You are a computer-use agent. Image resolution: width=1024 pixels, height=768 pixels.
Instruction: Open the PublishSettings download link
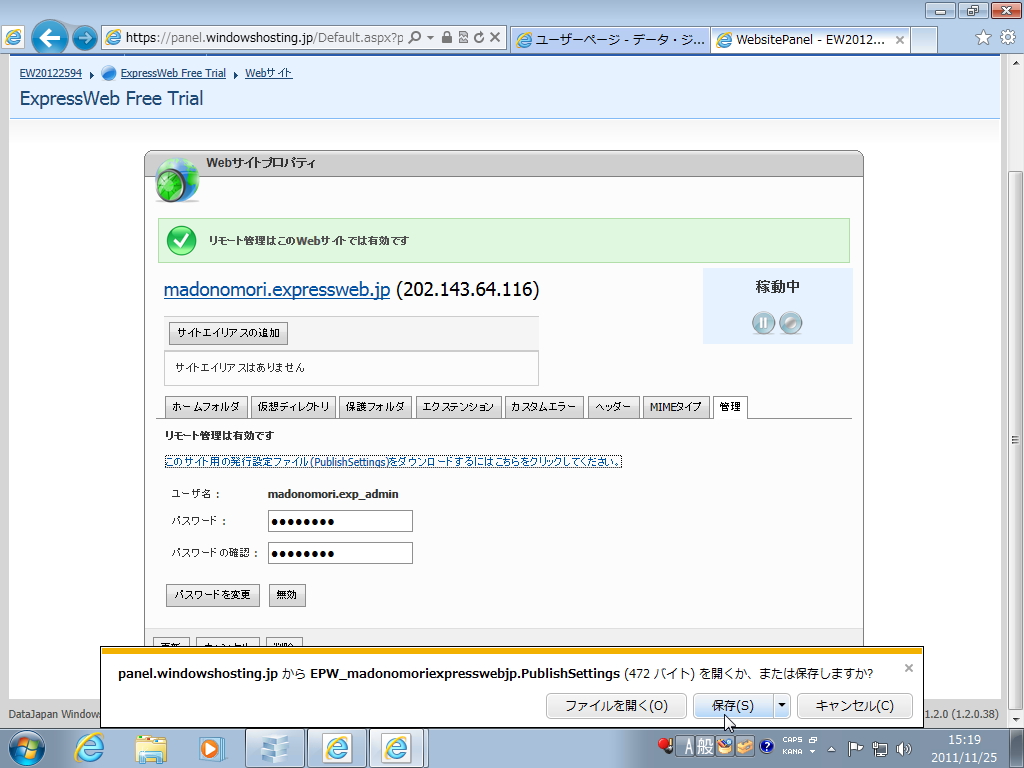click(393, 461)
